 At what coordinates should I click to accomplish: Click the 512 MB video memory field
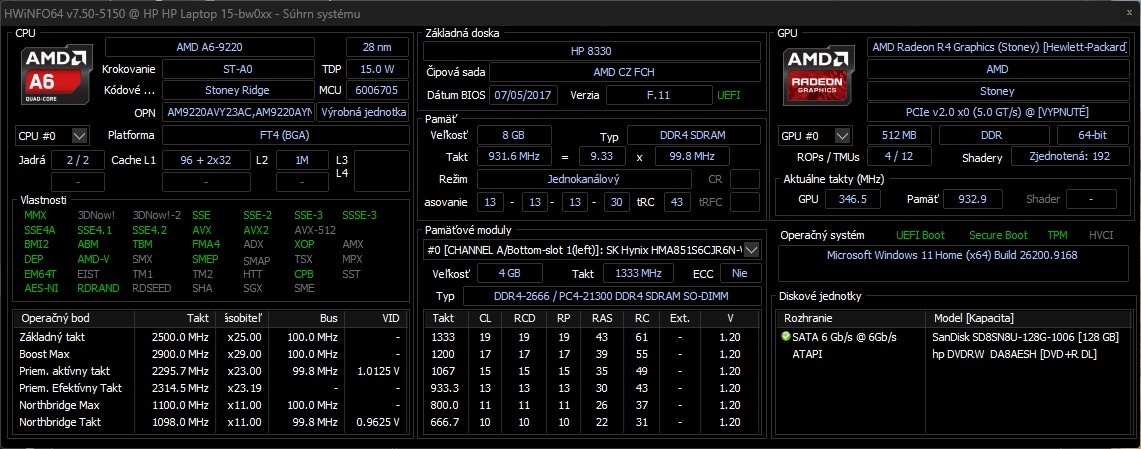tap(899, 135)
